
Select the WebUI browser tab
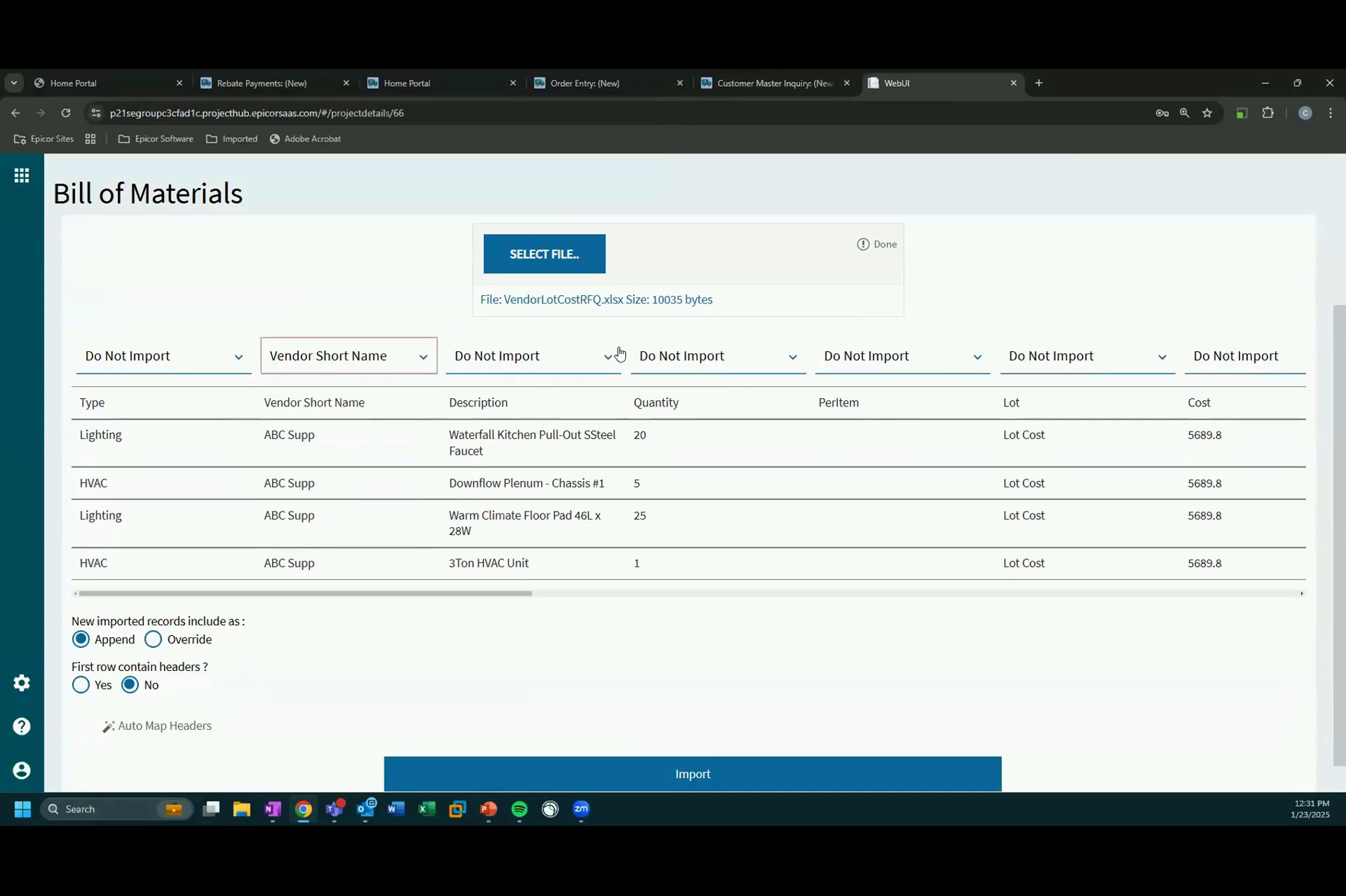(942, 83)
